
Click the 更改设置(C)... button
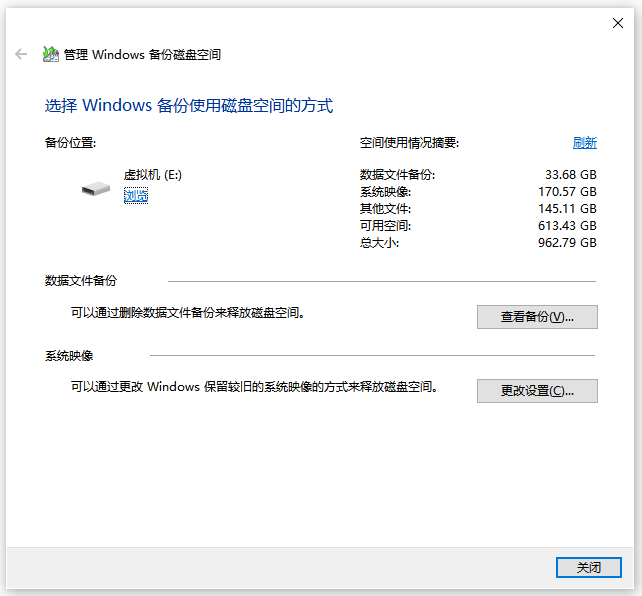coord(537,391)
